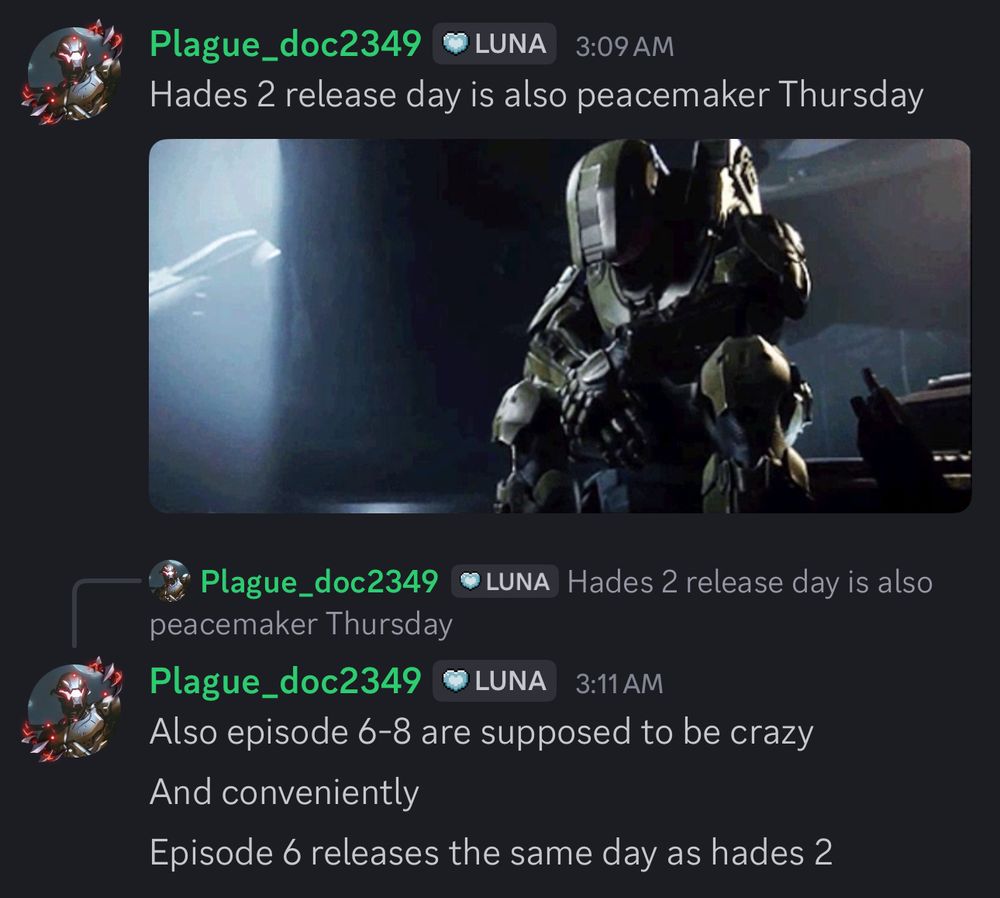Image resolution: width=1000 pixels, height=898 pixels.
Task: Click the 3:09 AM timestamp
Action: coord(624,46)
